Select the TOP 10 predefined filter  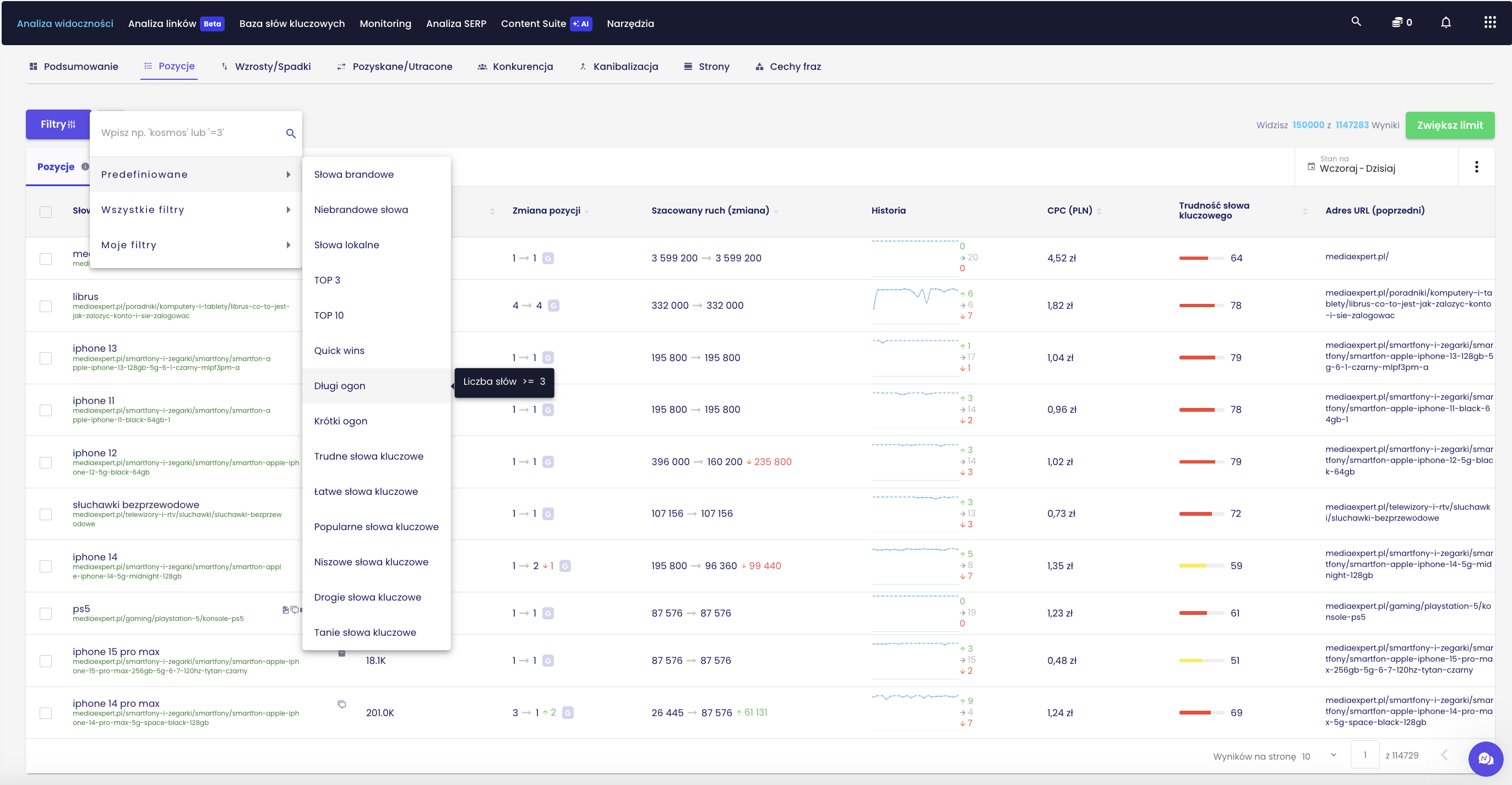click(x=376, y=315)
